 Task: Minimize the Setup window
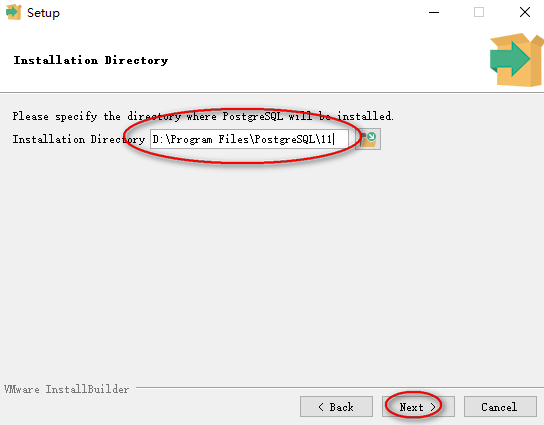[434, 12]
